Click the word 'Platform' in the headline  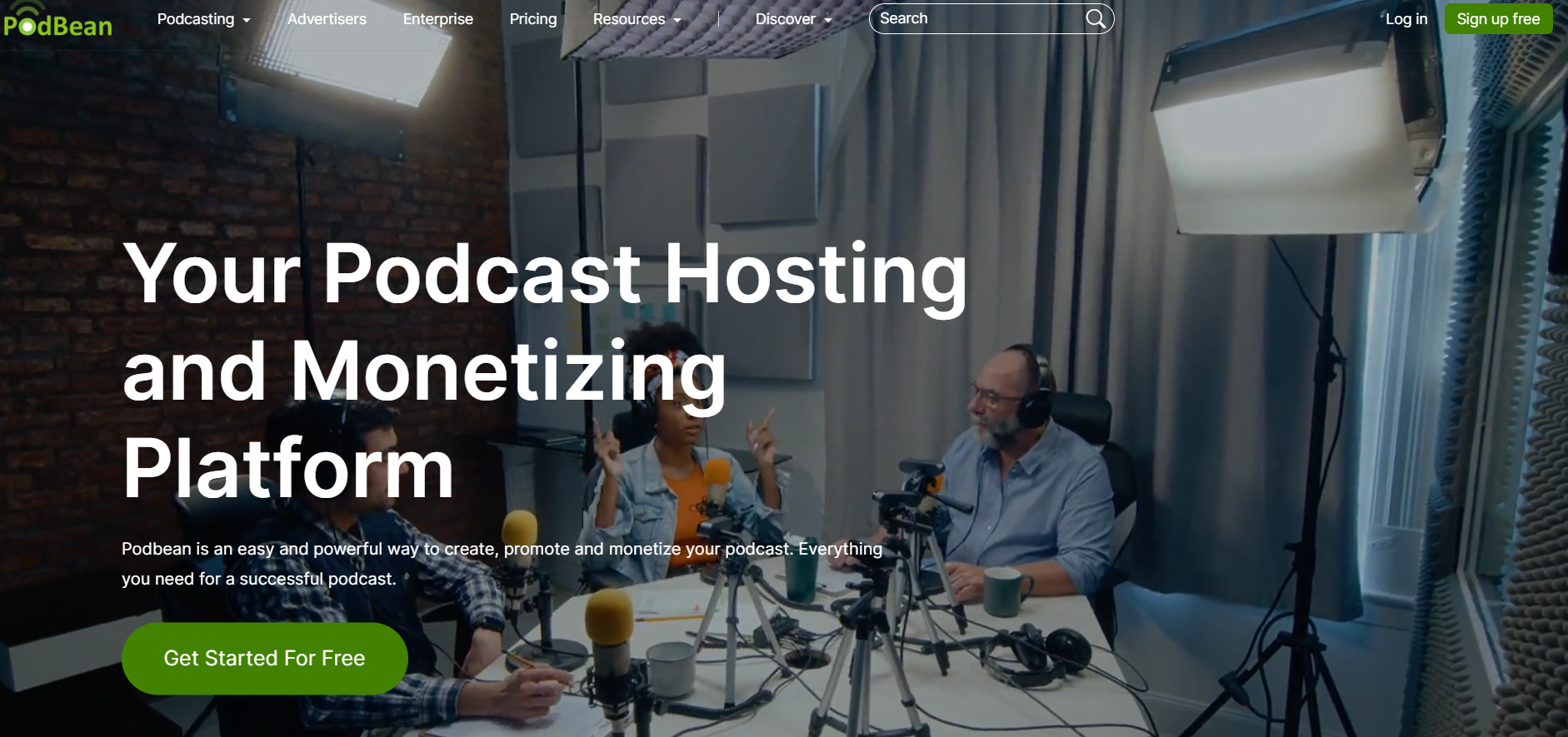(288, 469)
